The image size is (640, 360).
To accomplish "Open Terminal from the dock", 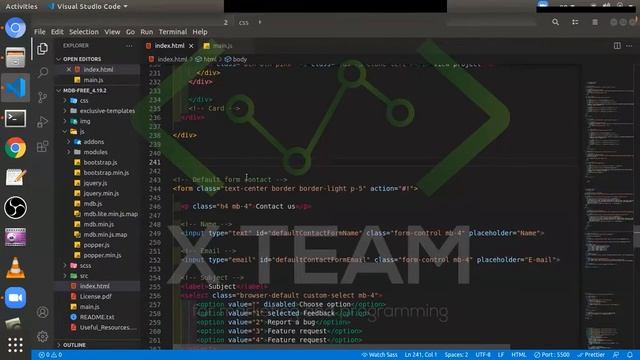I will pyautogui.click(x=16, y=118).
